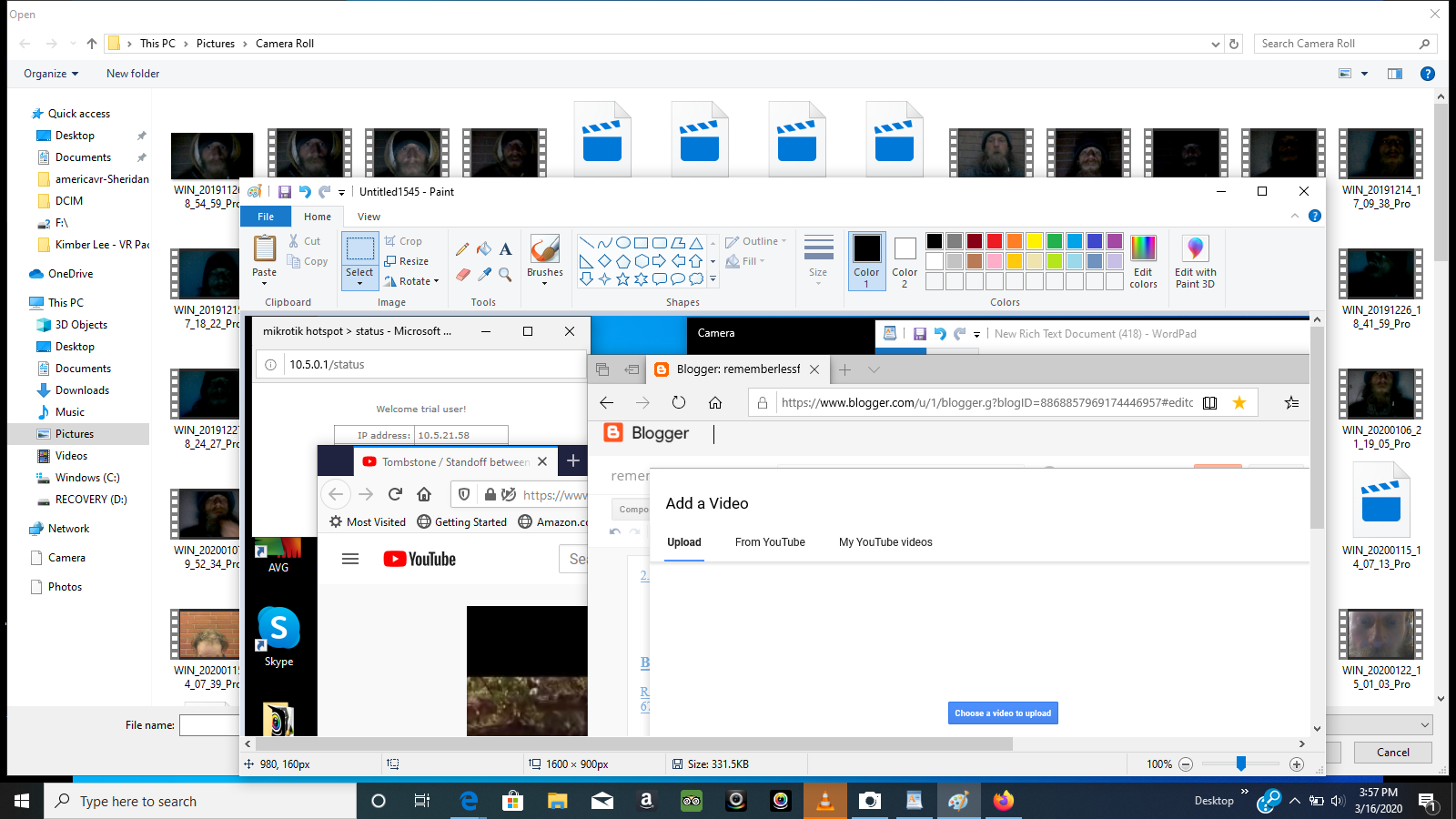Open Microsoft Edge from the taskbar
Image resolution: width=1456 pixels, height=819 pixels.
pos(469,801)
